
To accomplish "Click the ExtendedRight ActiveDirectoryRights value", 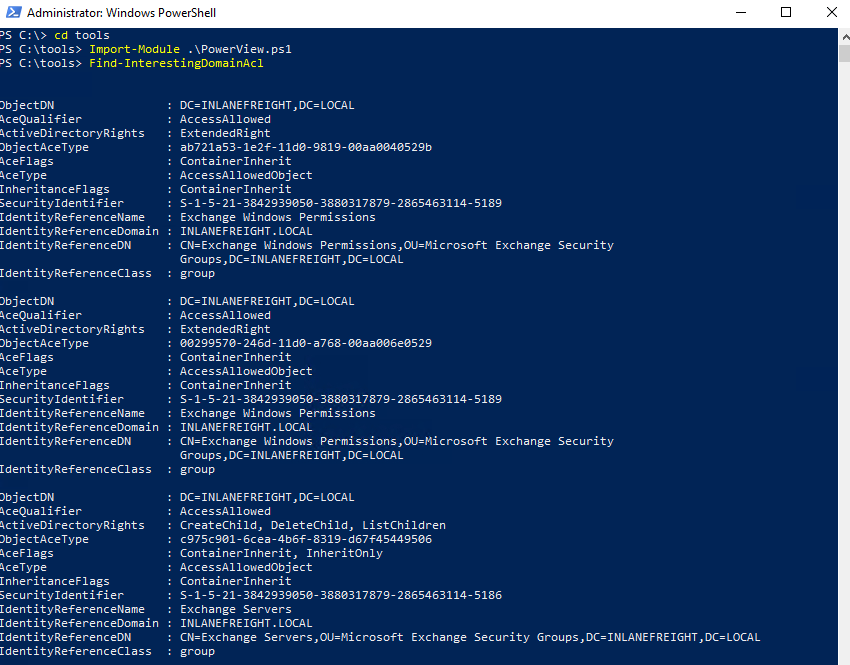I will [225, 132].
